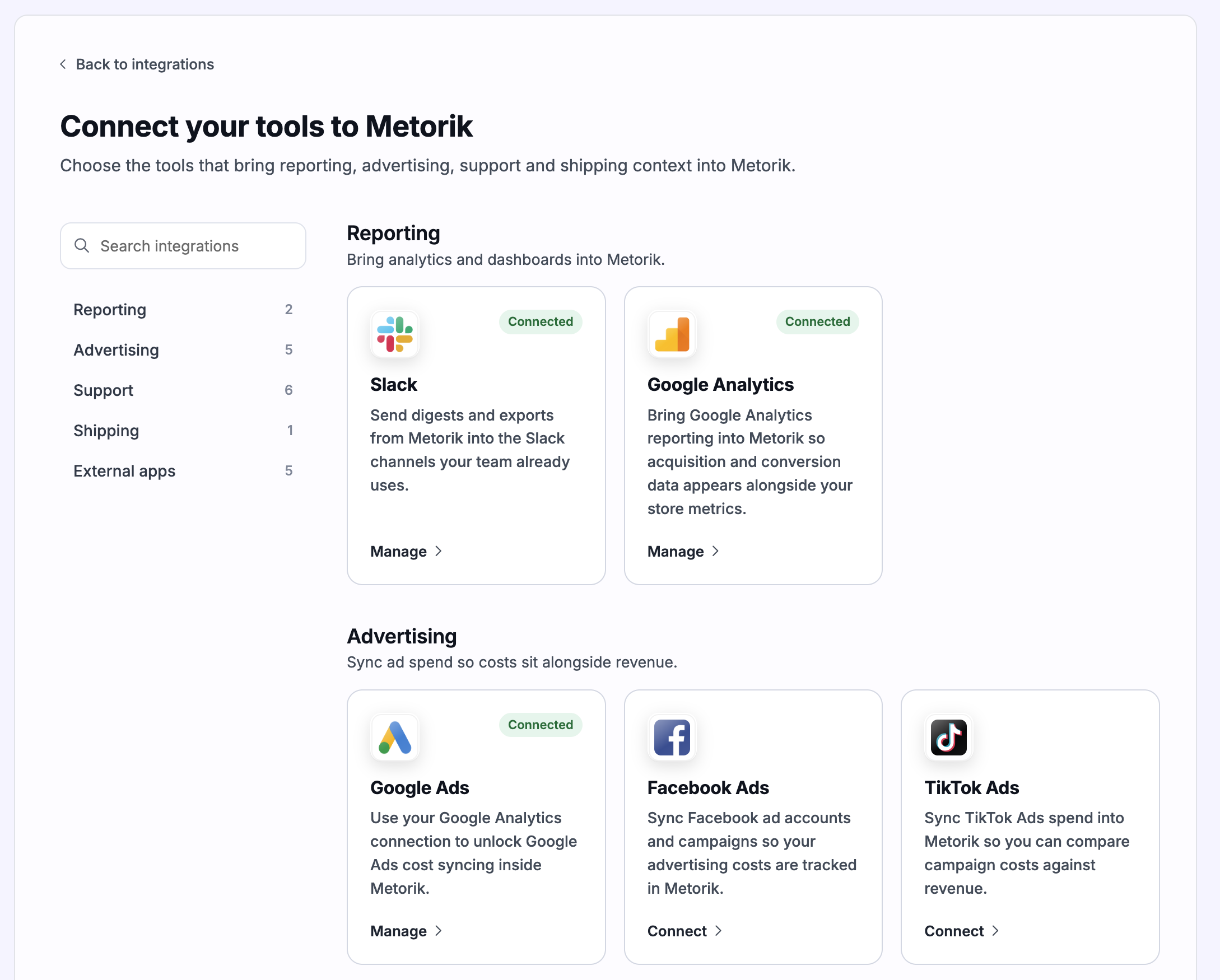Click the Google Analytics logo icon
1220x980 pixels.
(x=672, y=334)
